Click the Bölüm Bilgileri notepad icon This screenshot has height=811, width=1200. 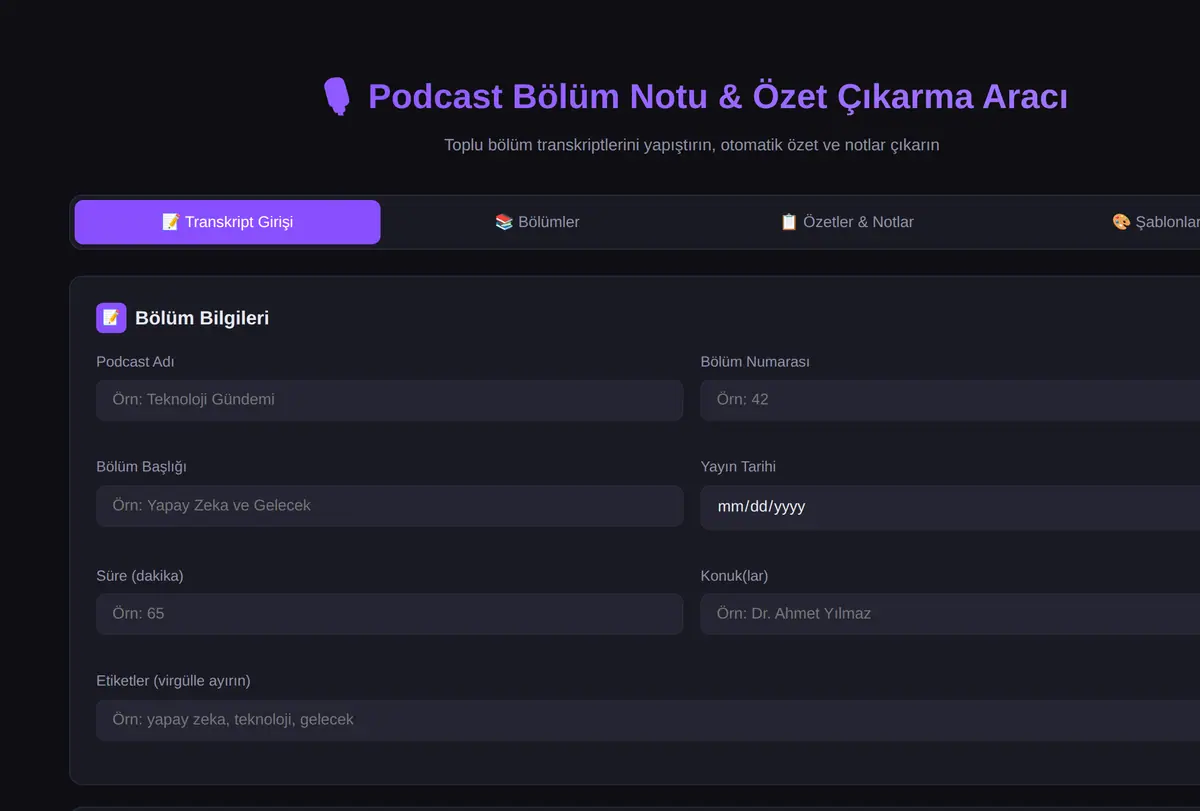coord(111,318)
